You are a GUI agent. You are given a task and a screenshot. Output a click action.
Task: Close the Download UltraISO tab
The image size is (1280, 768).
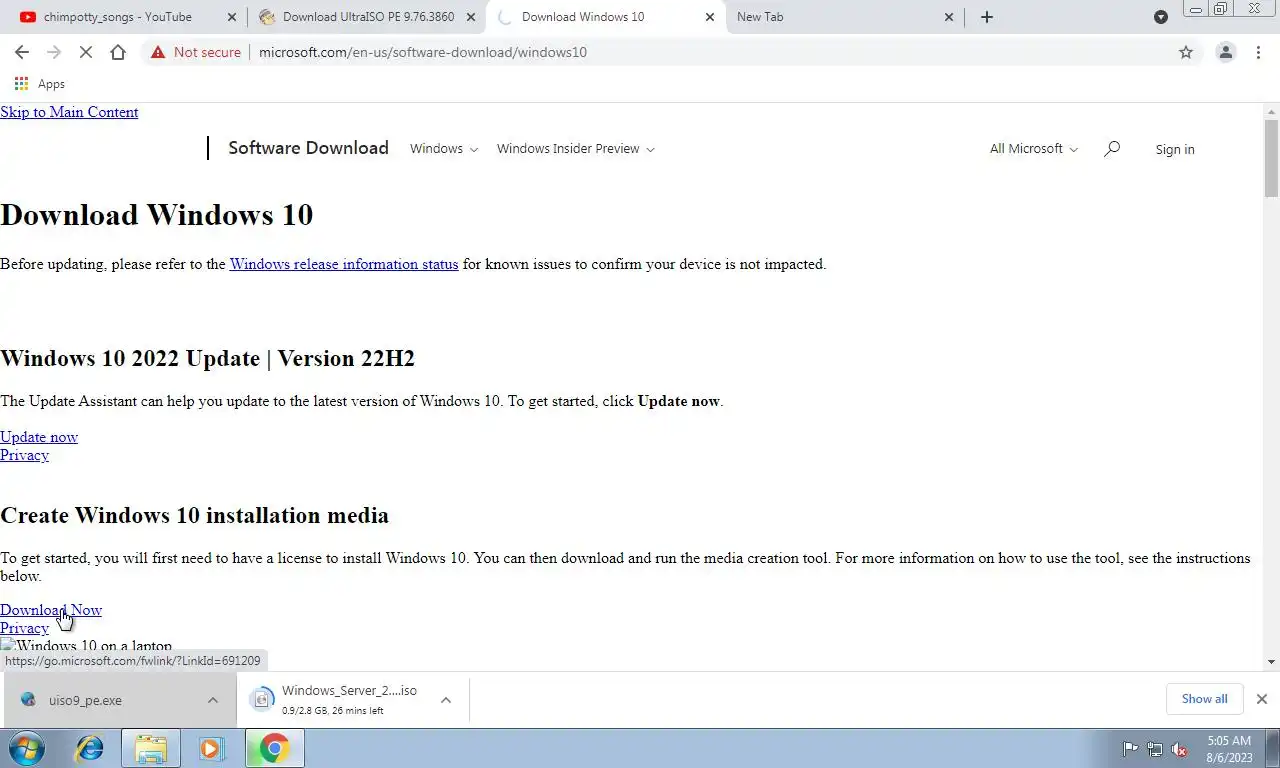[471, 17]
